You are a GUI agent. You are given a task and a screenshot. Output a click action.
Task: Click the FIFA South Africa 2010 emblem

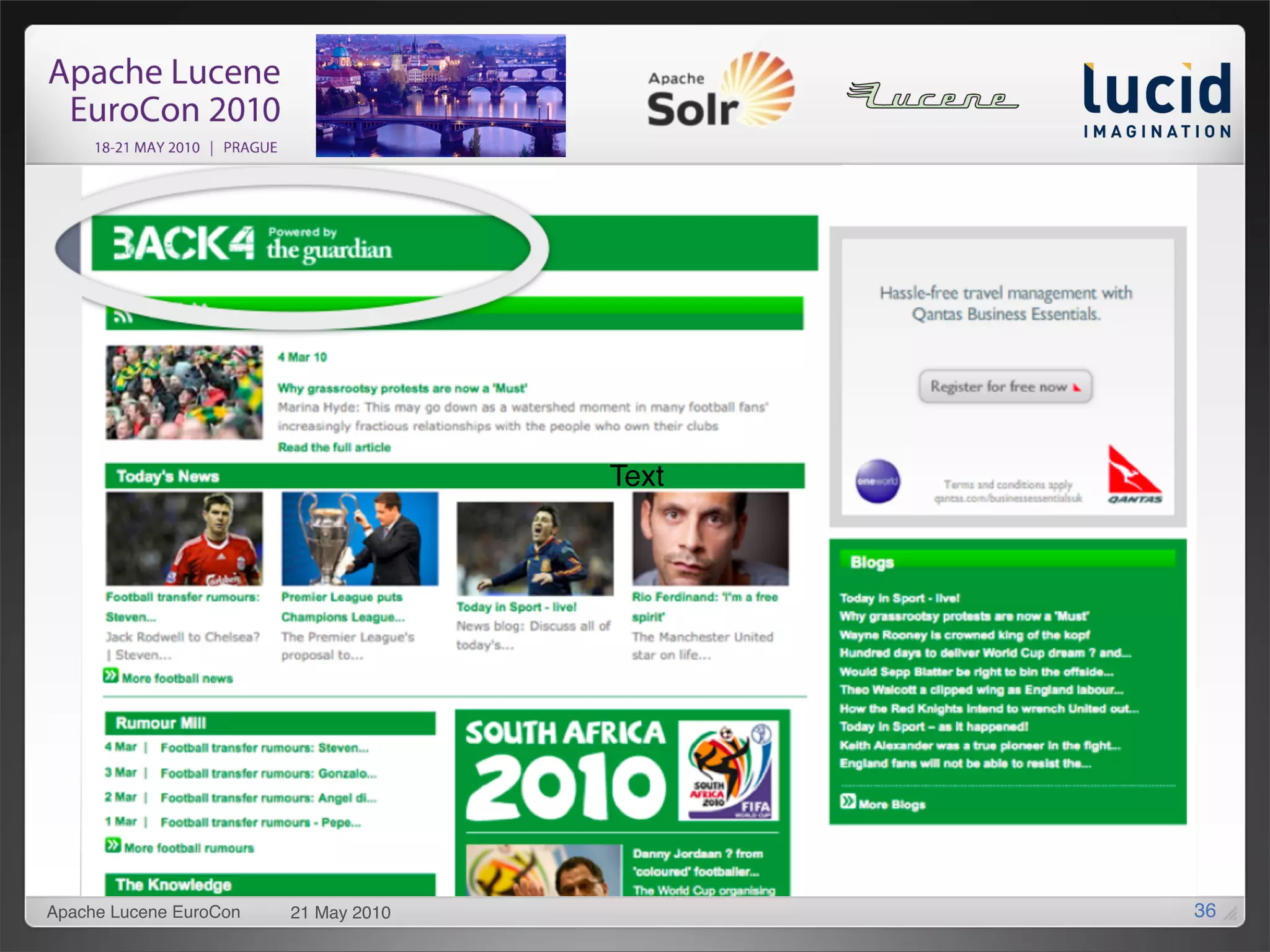pos(729,770)
